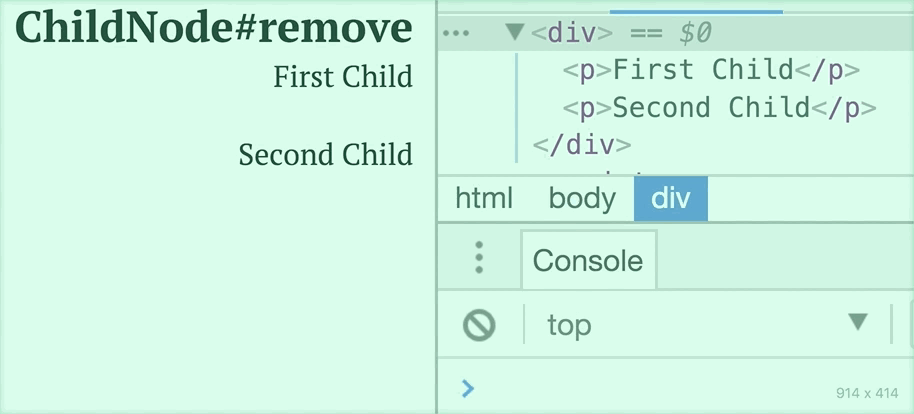This screenshot has height=414, width=914.
Task: Collapse the div node disclosure triangle
Action: coord(515,31)
